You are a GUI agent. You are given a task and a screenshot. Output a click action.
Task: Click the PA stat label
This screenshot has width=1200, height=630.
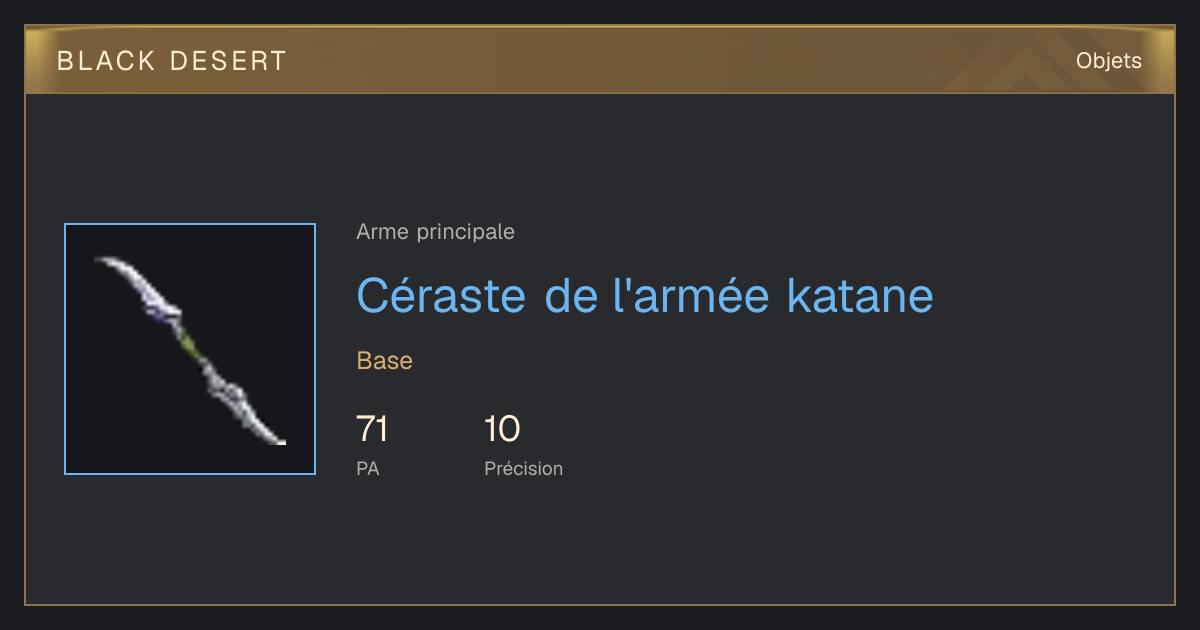point(368,468)
